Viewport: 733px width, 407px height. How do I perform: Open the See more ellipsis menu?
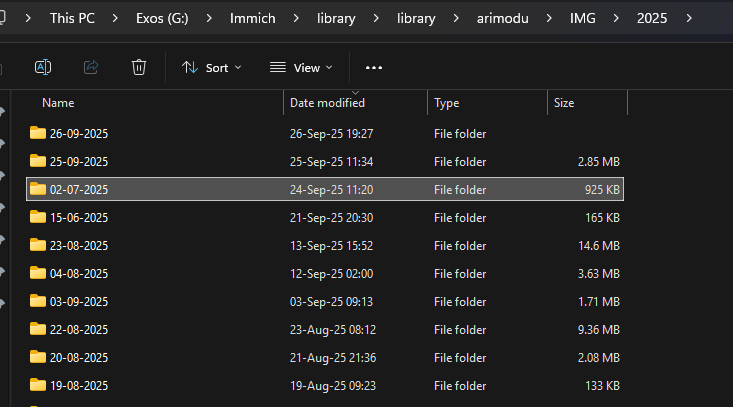point(374,67)
